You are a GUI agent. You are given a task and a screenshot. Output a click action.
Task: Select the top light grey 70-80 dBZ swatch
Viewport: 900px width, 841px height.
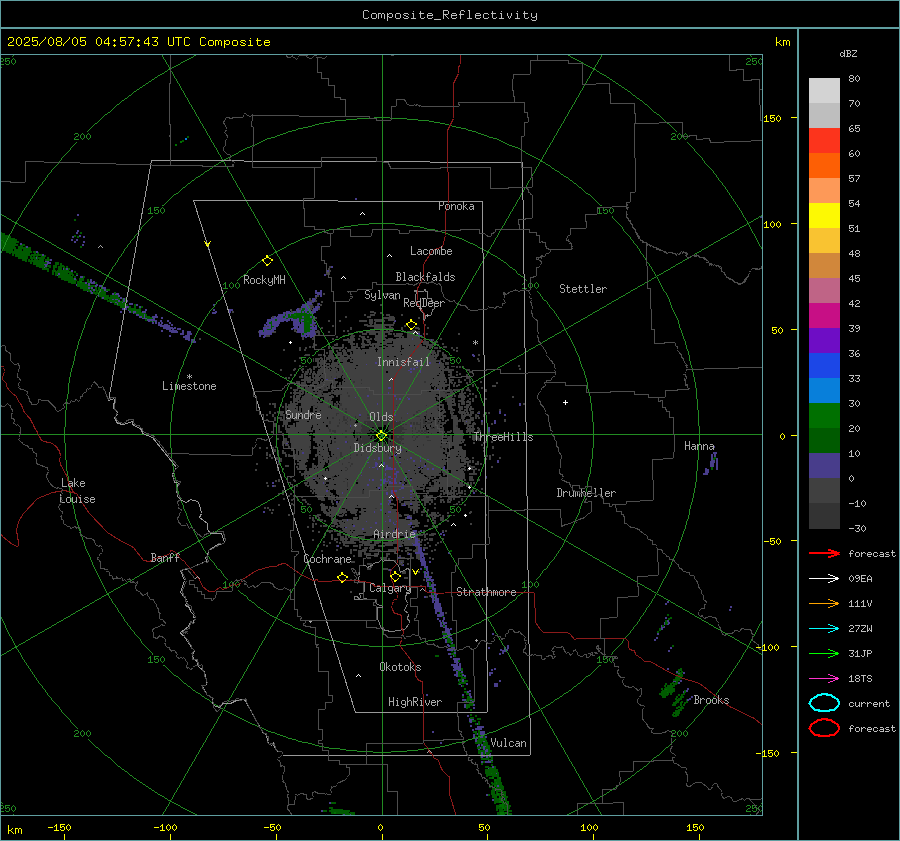[824, 91]
